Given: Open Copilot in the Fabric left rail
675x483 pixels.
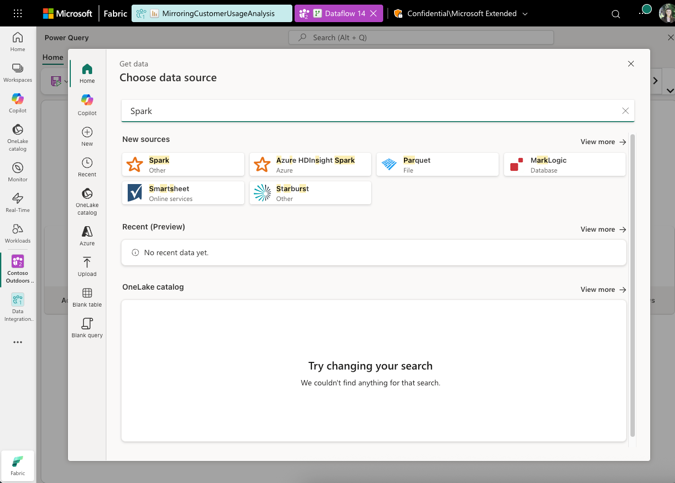Looking at the screenshot, I should (18, 103).
